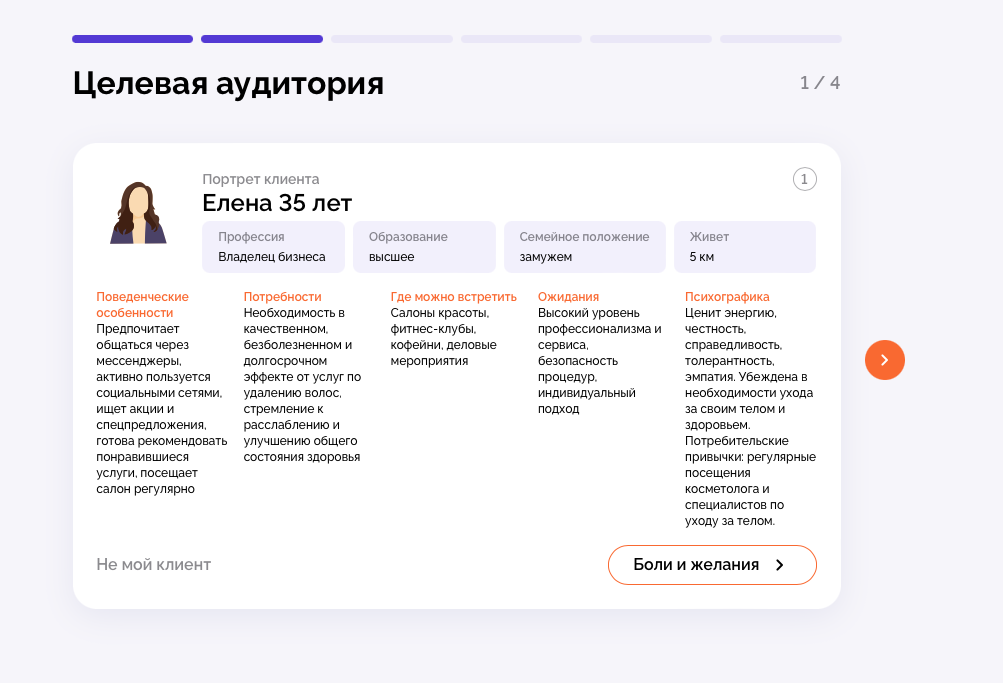
Task: Select the second progress step segment
Action: pyautogui.click(x=262, y=39)
